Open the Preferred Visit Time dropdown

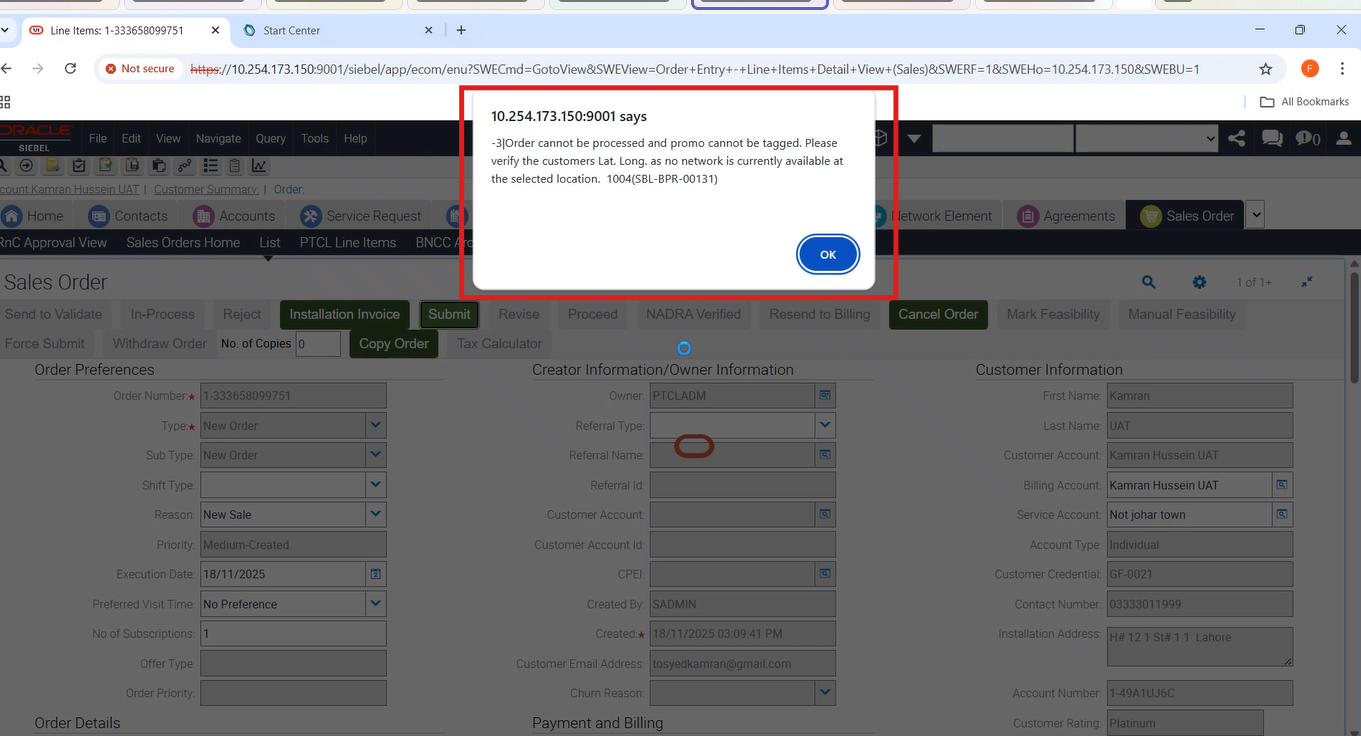pyautogui.click(x=375, y=604)
